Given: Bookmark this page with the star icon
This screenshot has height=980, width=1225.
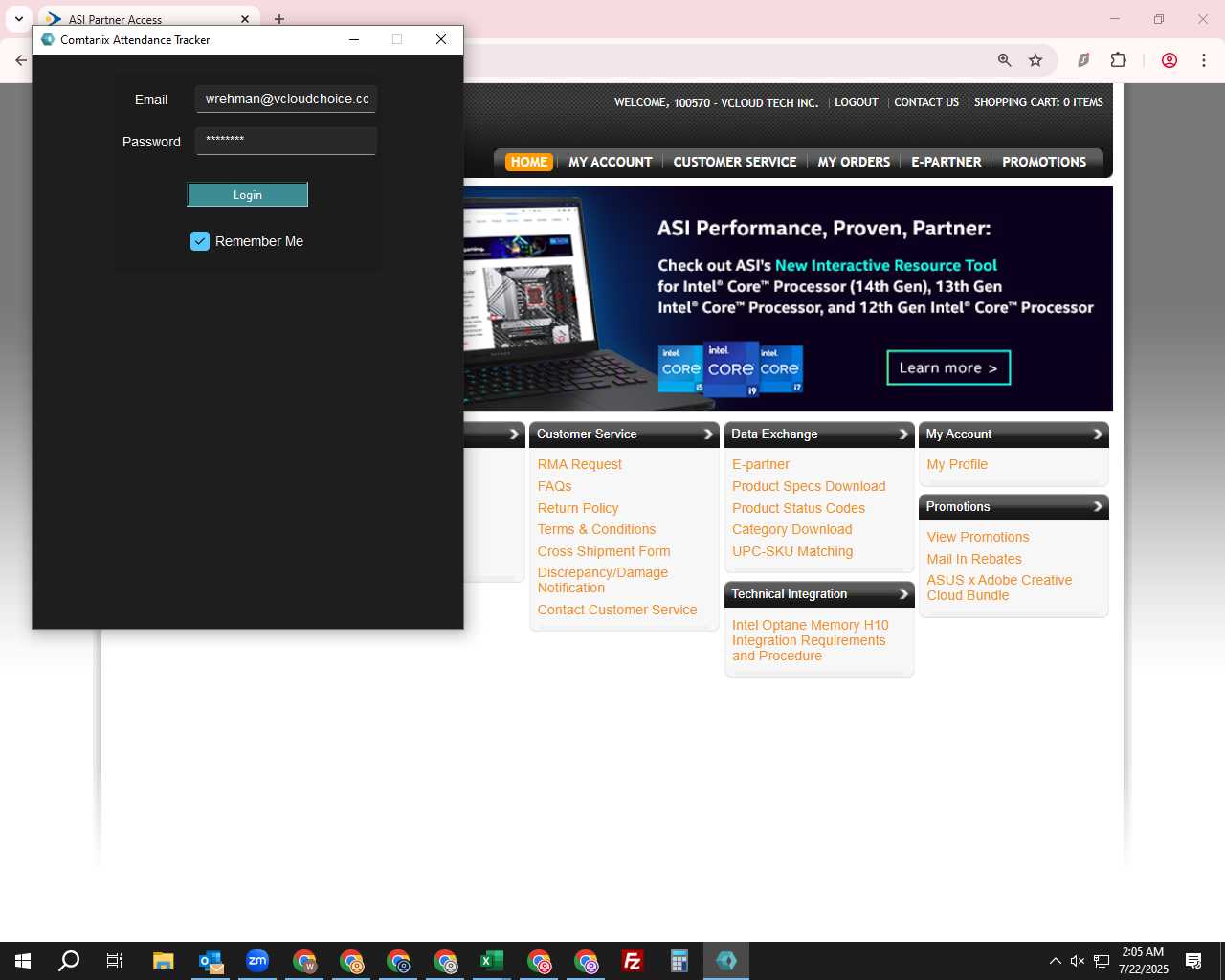Looking at the screenshot, I should click(x=1036, y=60).
